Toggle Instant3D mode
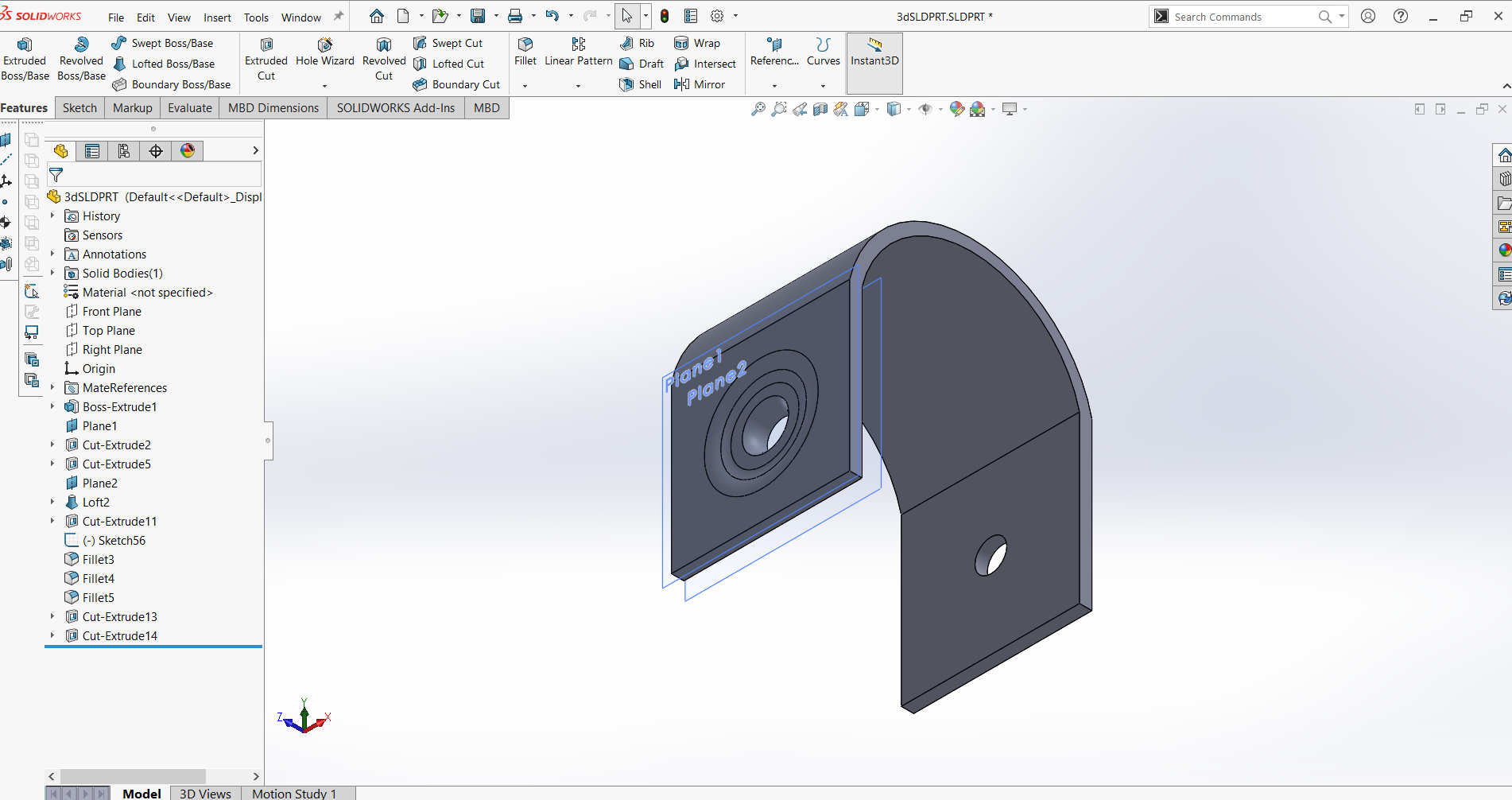 (874, 52)
